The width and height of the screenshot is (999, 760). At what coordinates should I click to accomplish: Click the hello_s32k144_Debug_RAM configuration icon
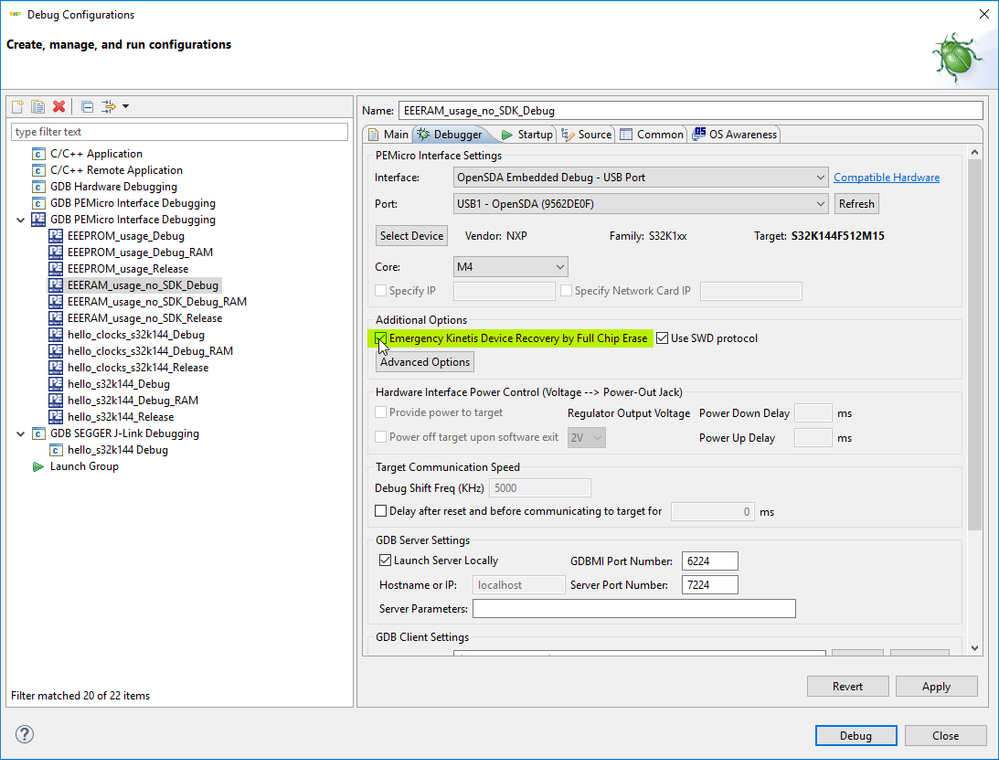point(56,400)
